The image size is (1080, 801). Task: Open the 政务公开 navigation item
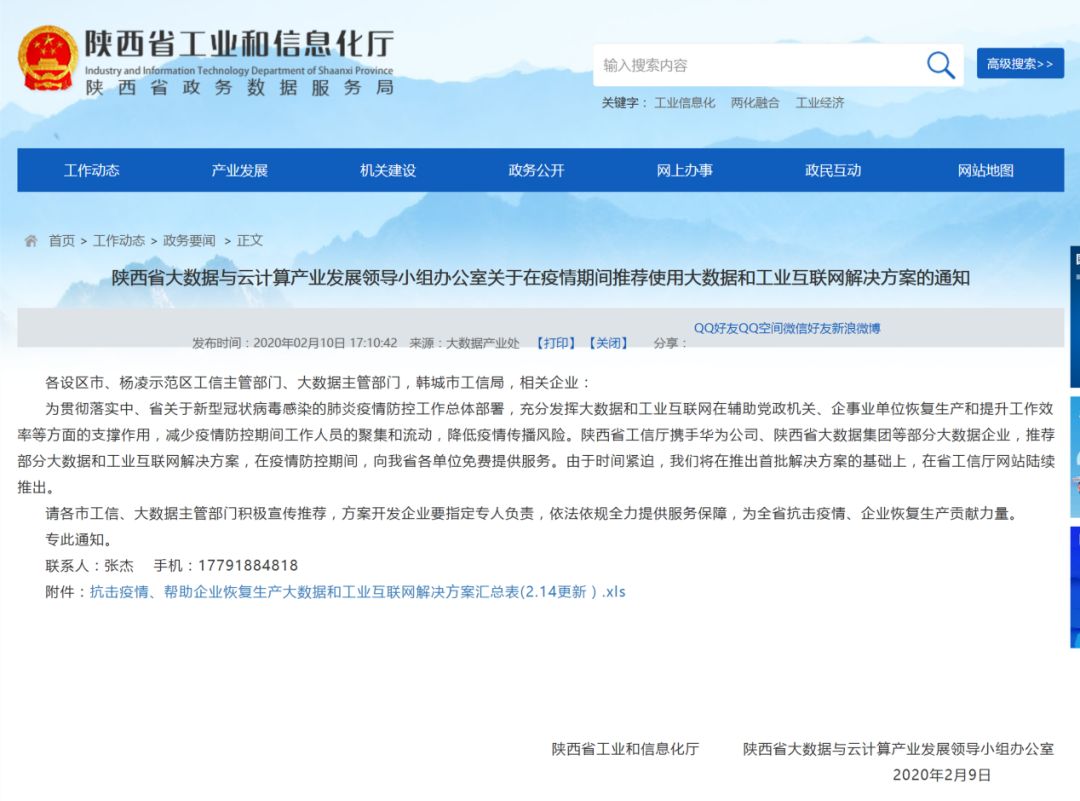[x=537, y=170]
